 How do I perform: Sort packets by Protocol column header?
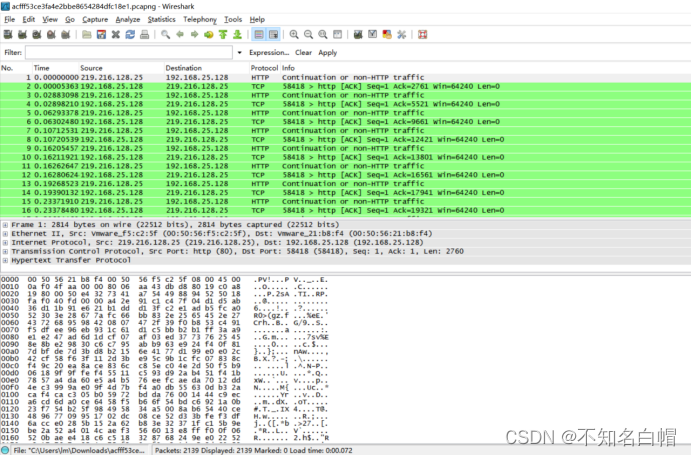click(264, 68)
